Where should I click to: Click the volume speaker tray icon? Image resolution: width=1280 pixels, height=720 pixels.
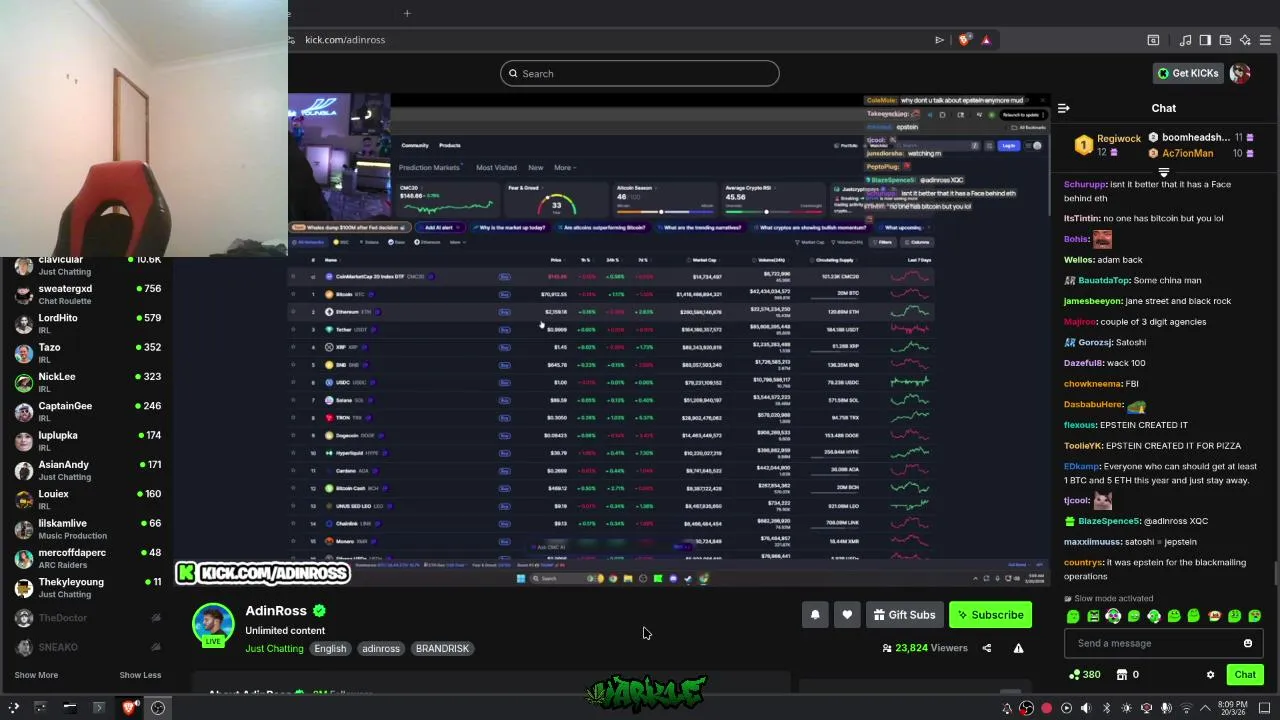pos(1086,708)
